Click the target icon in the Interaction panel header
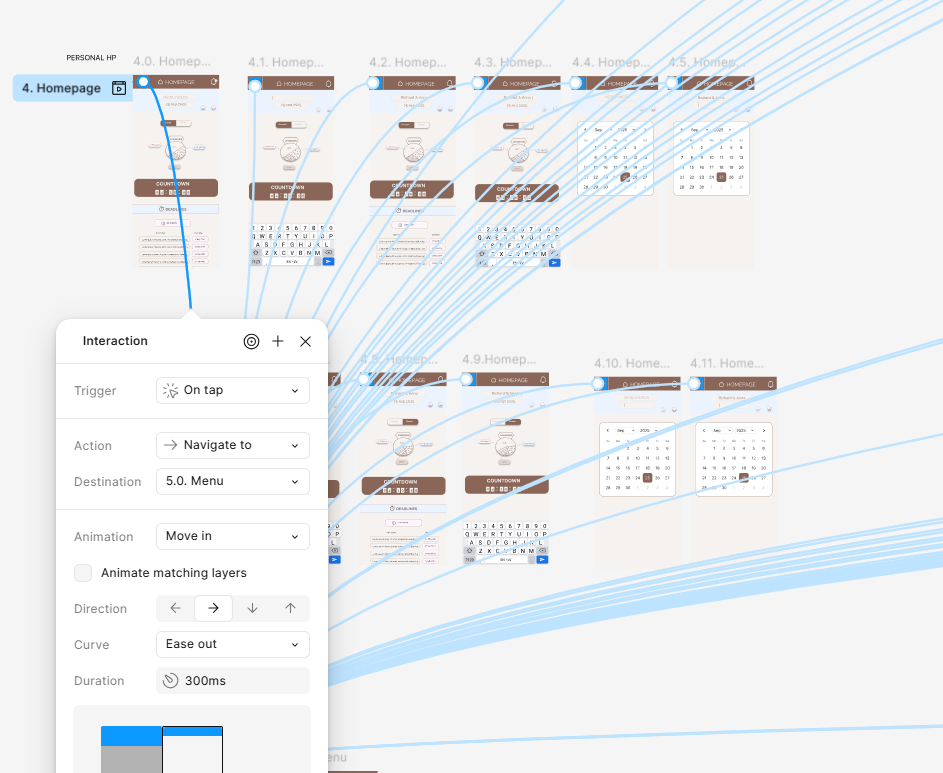Image resolution: width=943 pixels, height=773 pixels. [x=251, y=341]
